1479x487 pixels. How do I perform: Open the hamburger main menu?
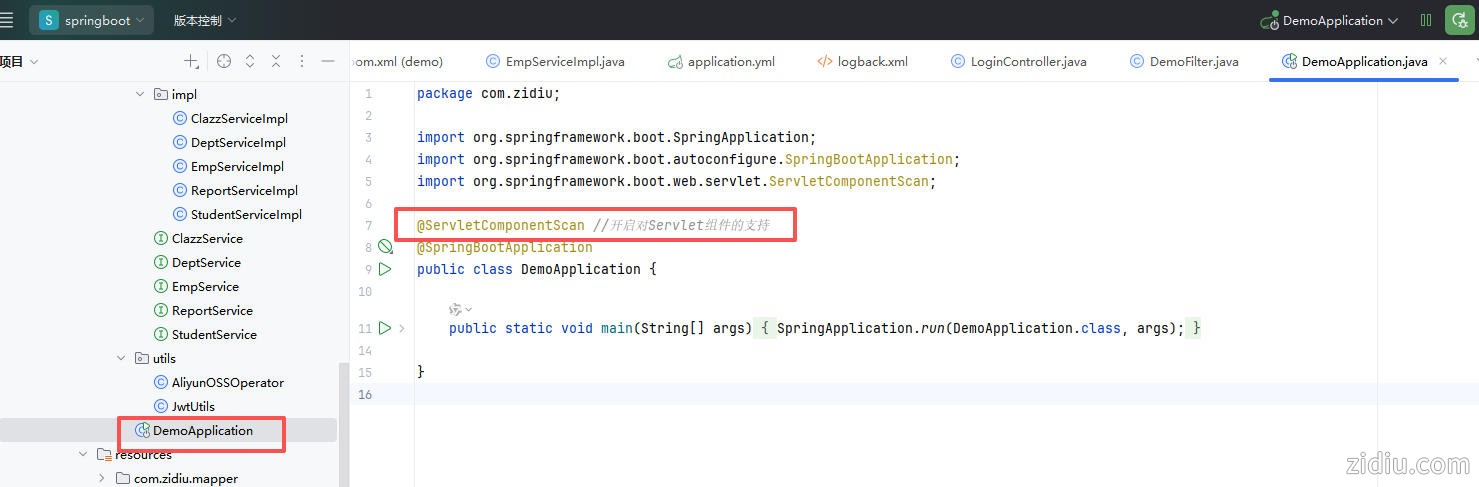[x=8, y=20]
